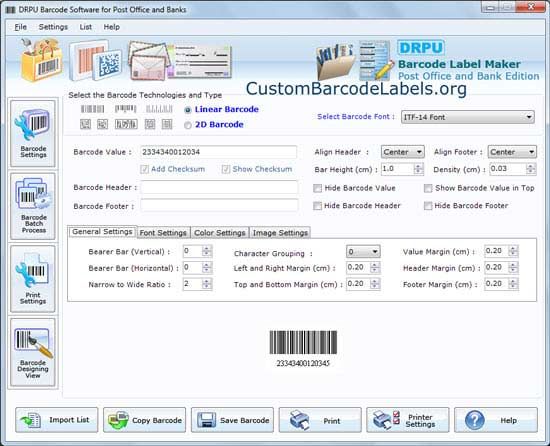Screen dimensions: 550x446
Task: Enable Show Barcode Value in Top
Action: 428,188
